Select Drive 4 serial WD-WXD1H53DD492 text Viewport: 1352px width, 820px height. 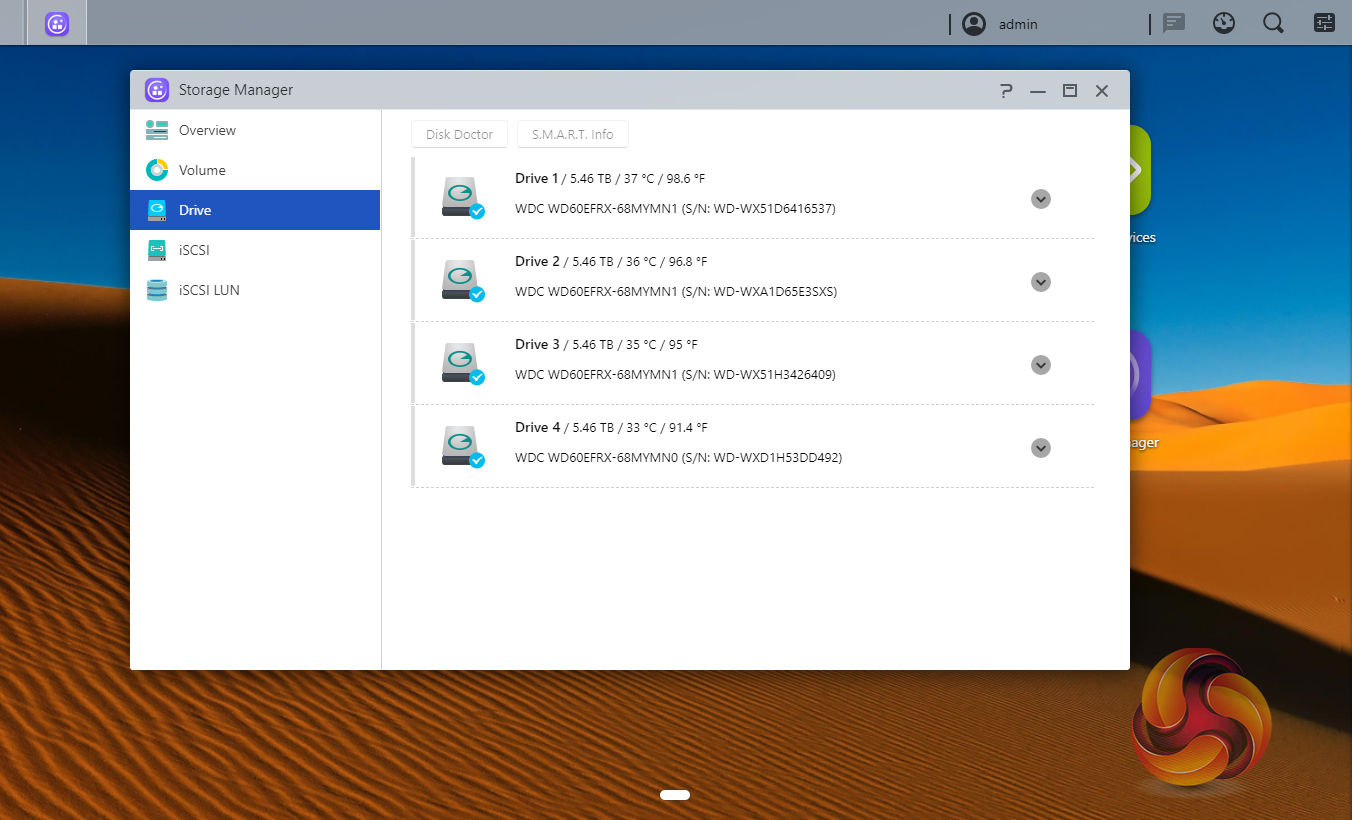pyautogui.click(x=762, y=458)
